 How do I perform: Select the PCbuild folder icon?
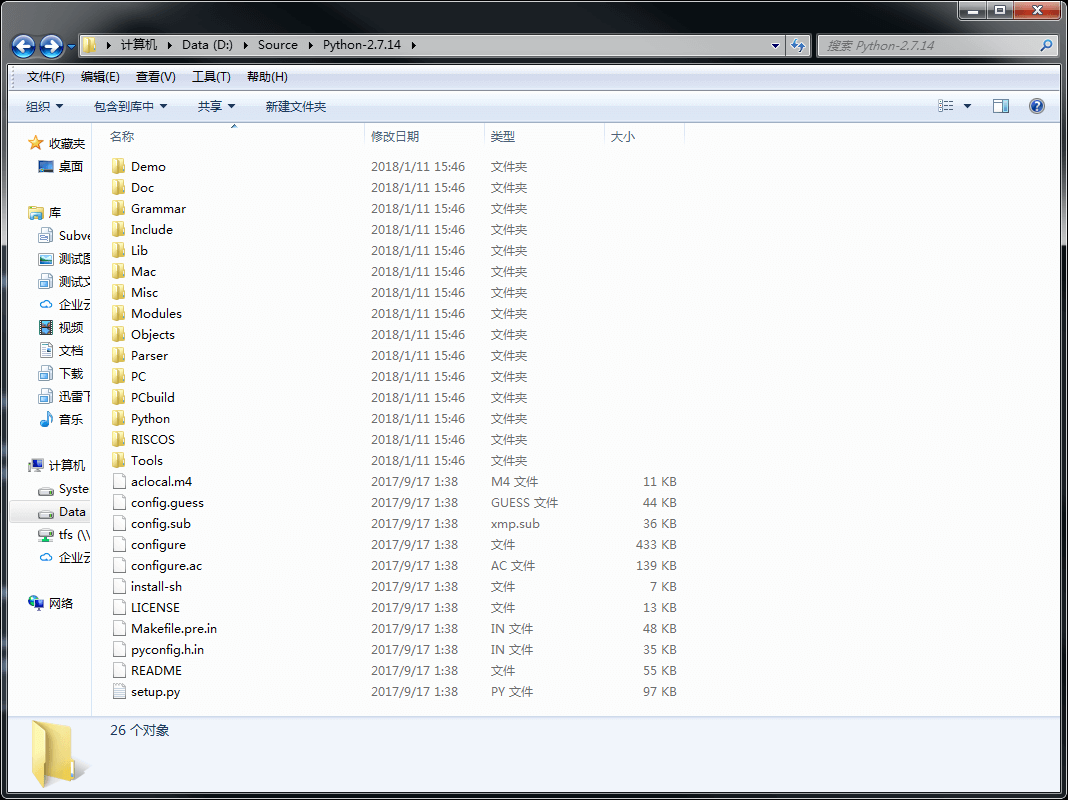[x=119, y=397]
